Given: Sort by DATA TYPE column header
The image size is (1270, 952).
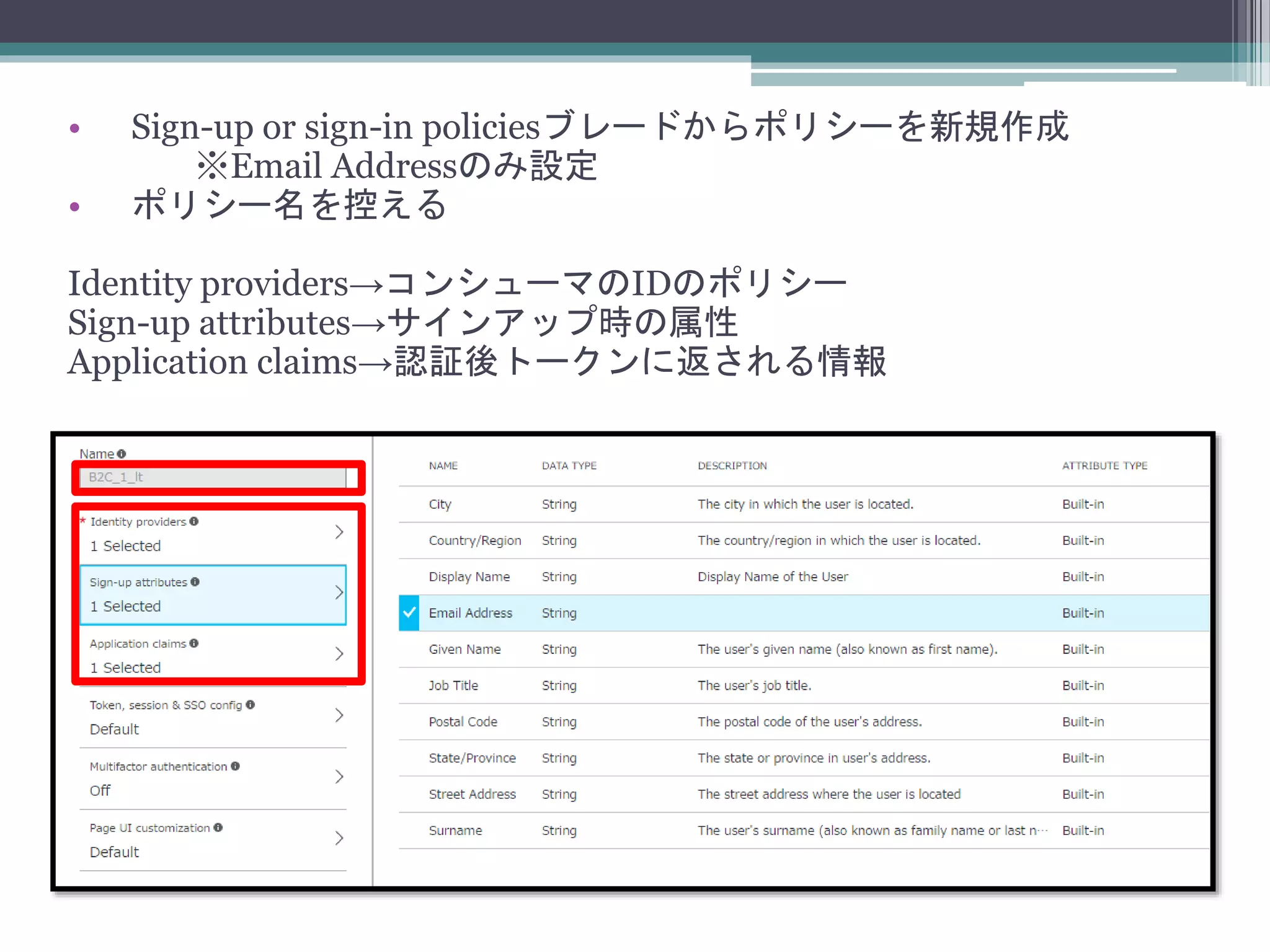Looking at the screenshot, I should tap(569, 465).
